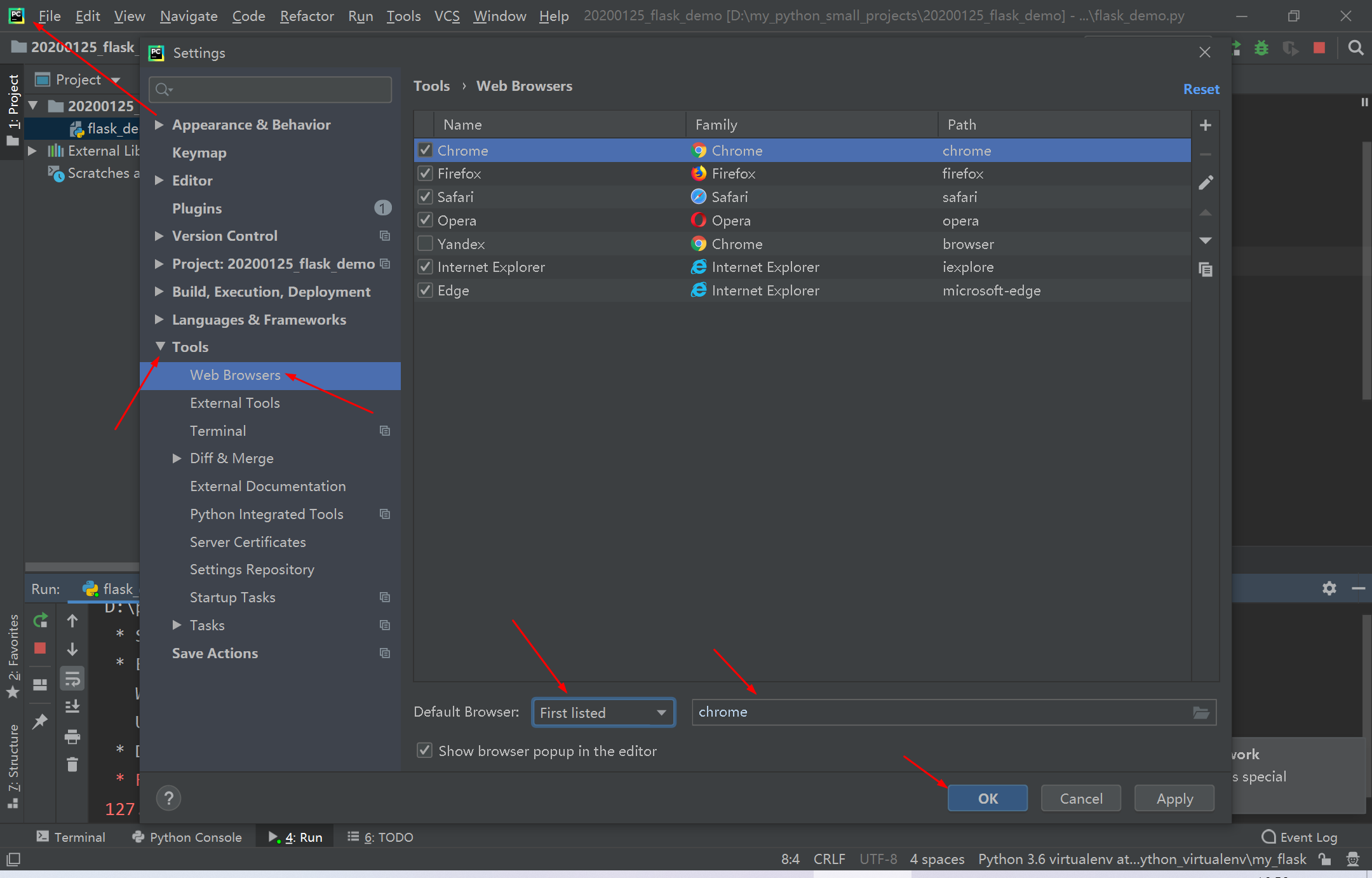Click the debug bug icon
The image size is (1372, 878).
[x=1261, y=48]
